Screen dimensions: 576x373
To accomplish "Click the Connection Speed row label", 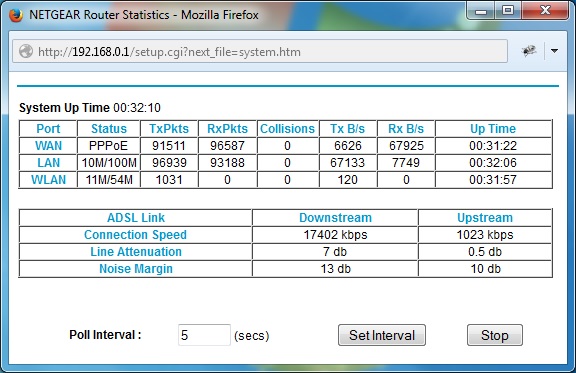I will (136, 234).
